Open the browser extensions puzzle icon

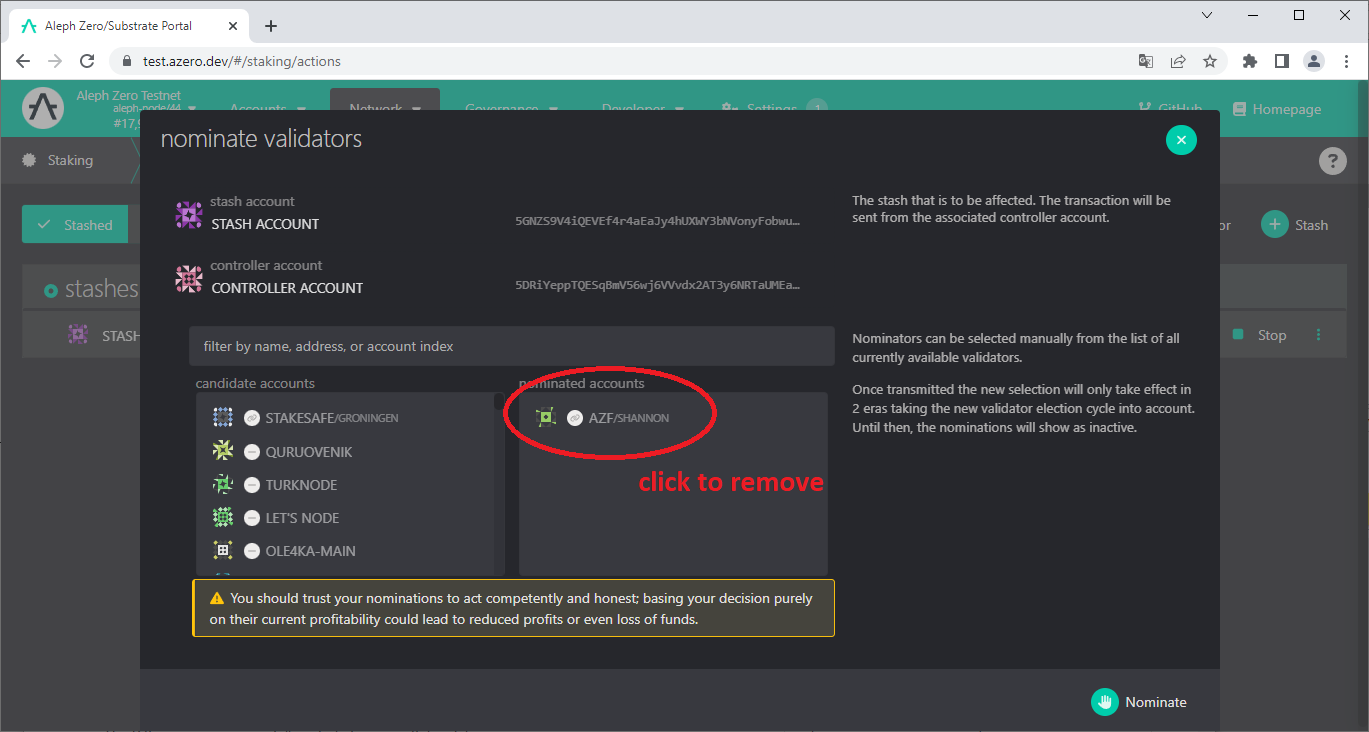[x=1249, y=61]
